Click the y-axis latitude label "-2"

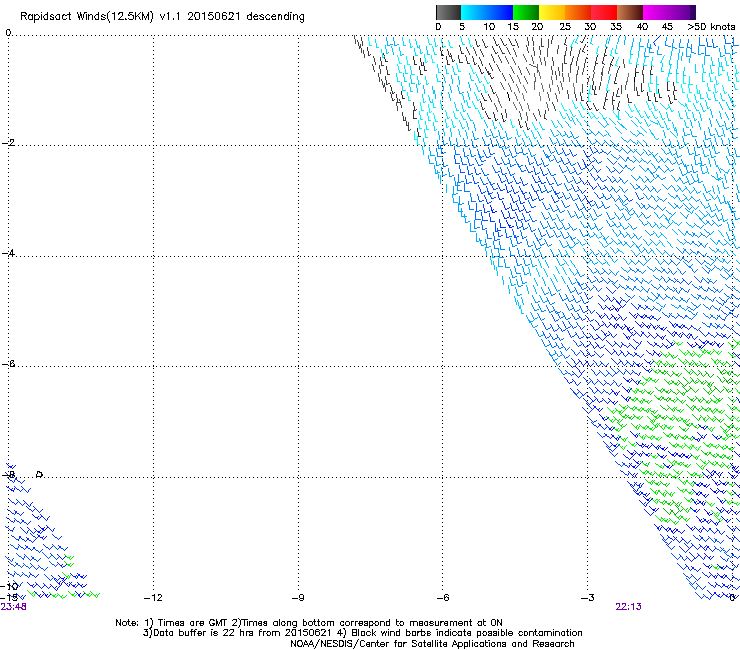(8, 143)
